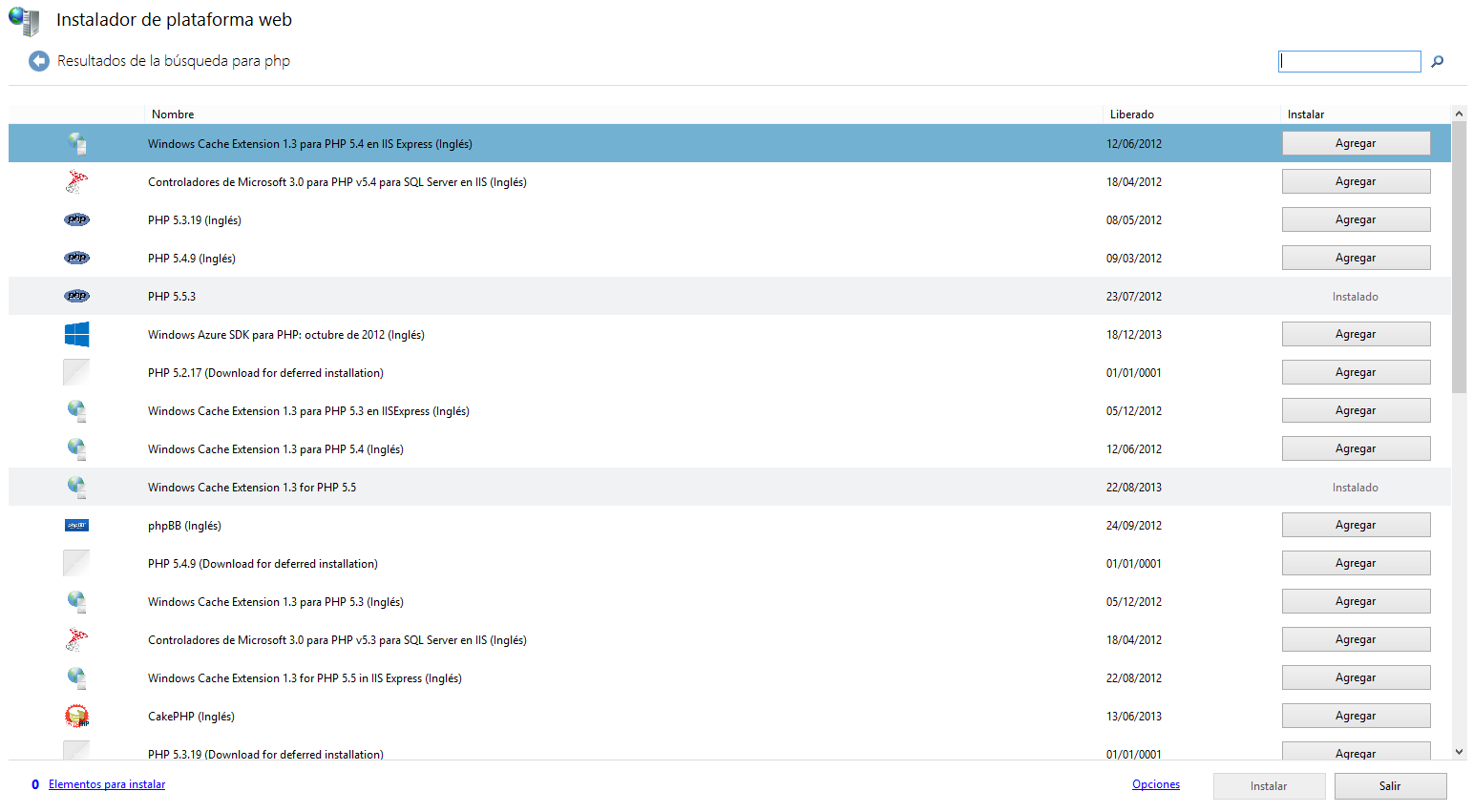Click date 23/07/2012 in PHP 5.5.3 row
This screenshot has width=1473, height=812.
coord(1134,297)
